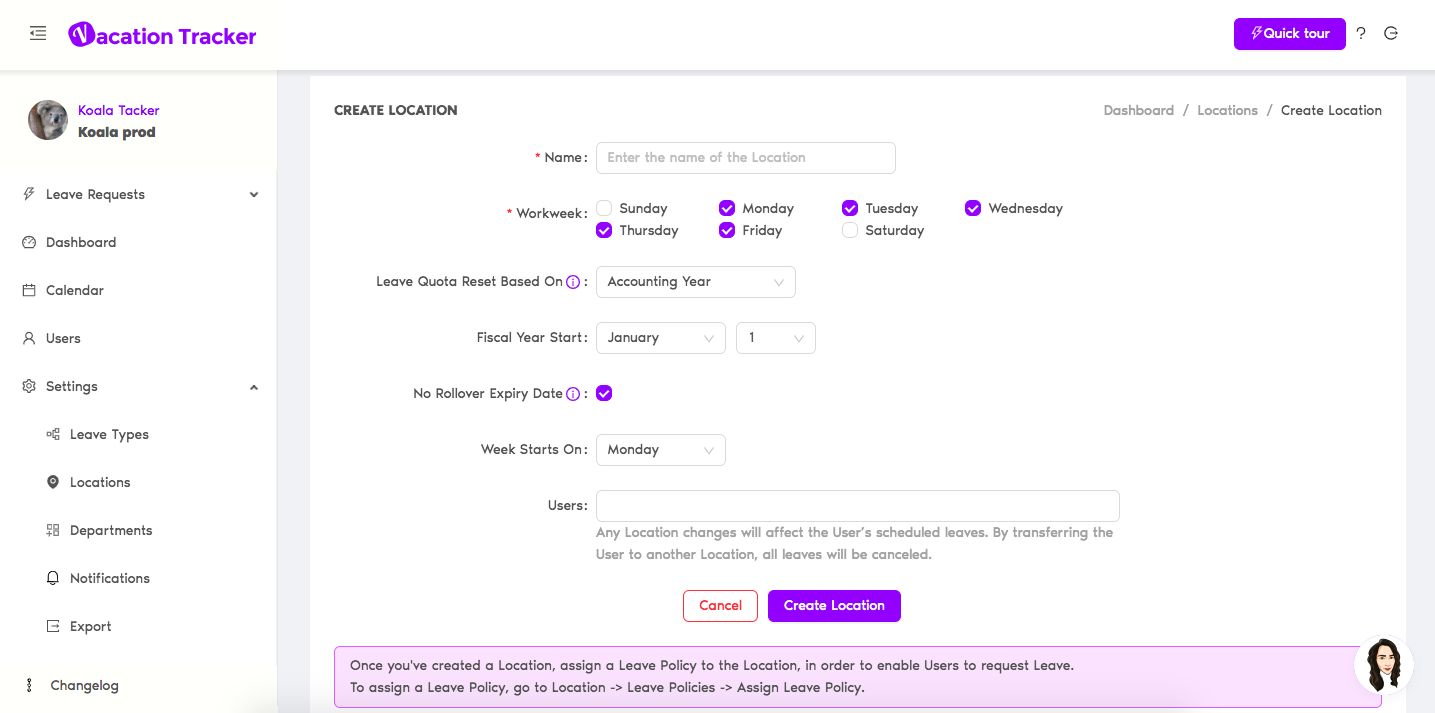The width and height of the screenshot is (1435, 713).
Task: Click the Koala prod company name
Action: tap(117, 132)
